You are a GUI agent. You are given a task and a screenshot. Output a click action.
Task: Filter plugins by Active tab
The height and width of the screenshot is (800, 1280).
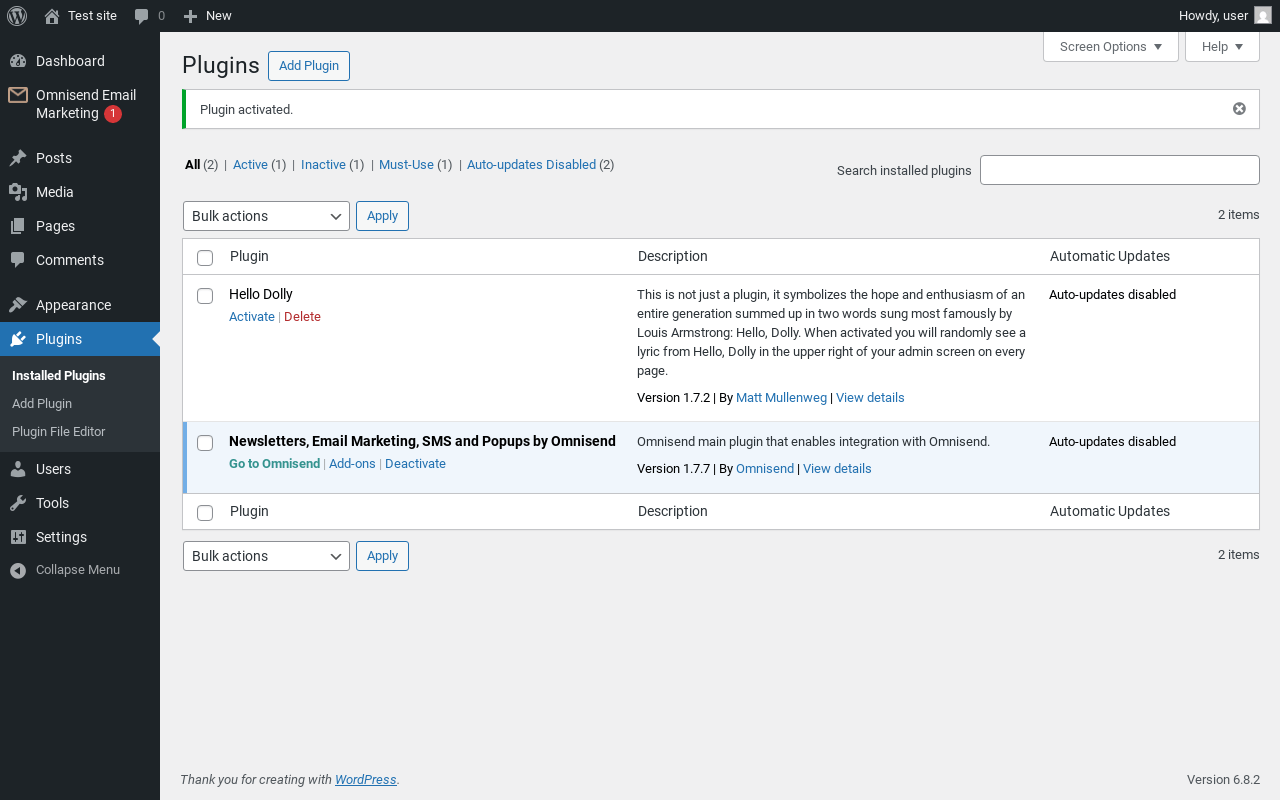click(x=251, y=165)
